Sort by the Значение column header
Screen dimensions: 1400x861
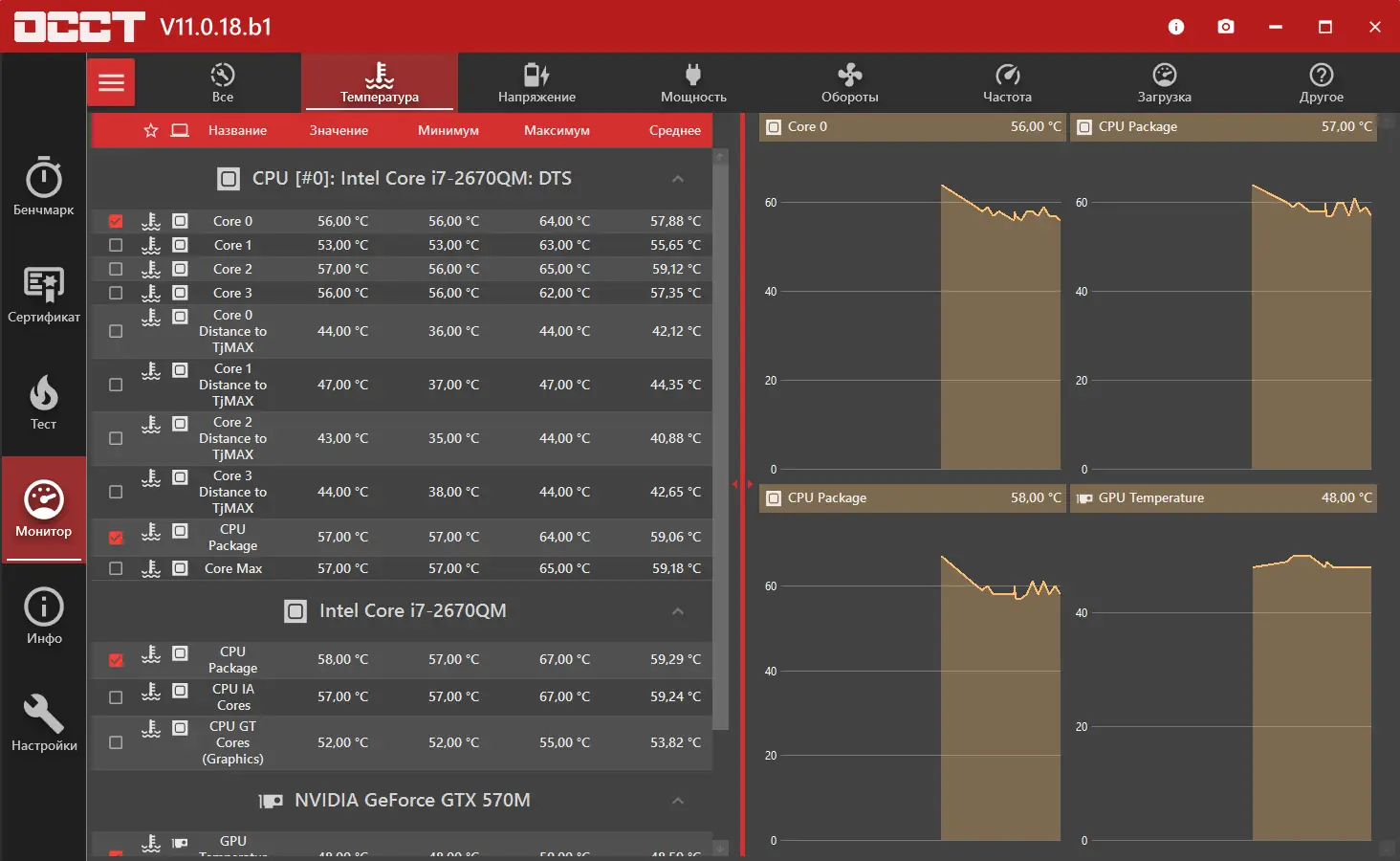coord(339,131)
